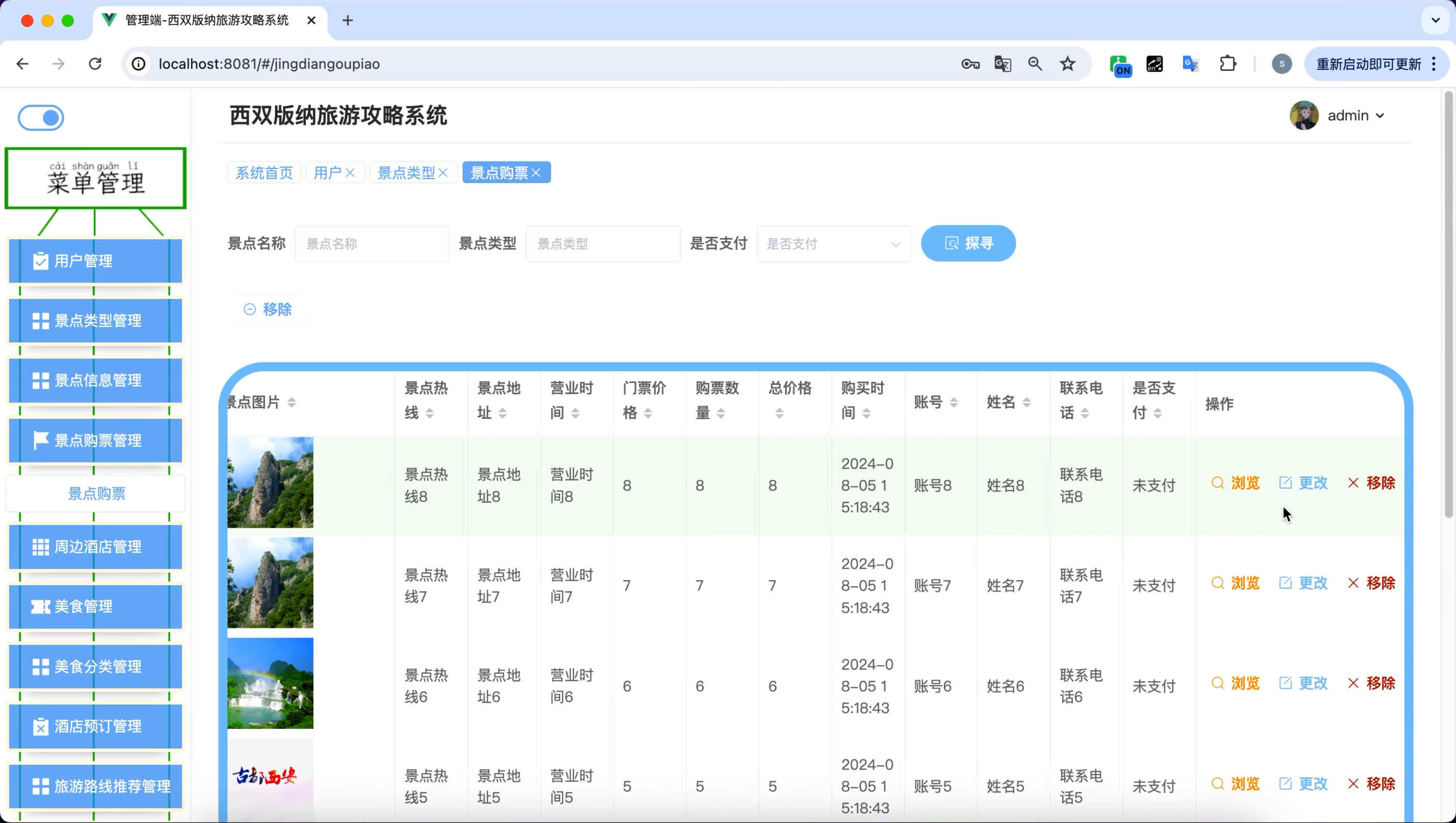Sort by 门票价格 column
Image resolution: width=1456 pixels, height=823 pixels.
[x=648, y=413]
